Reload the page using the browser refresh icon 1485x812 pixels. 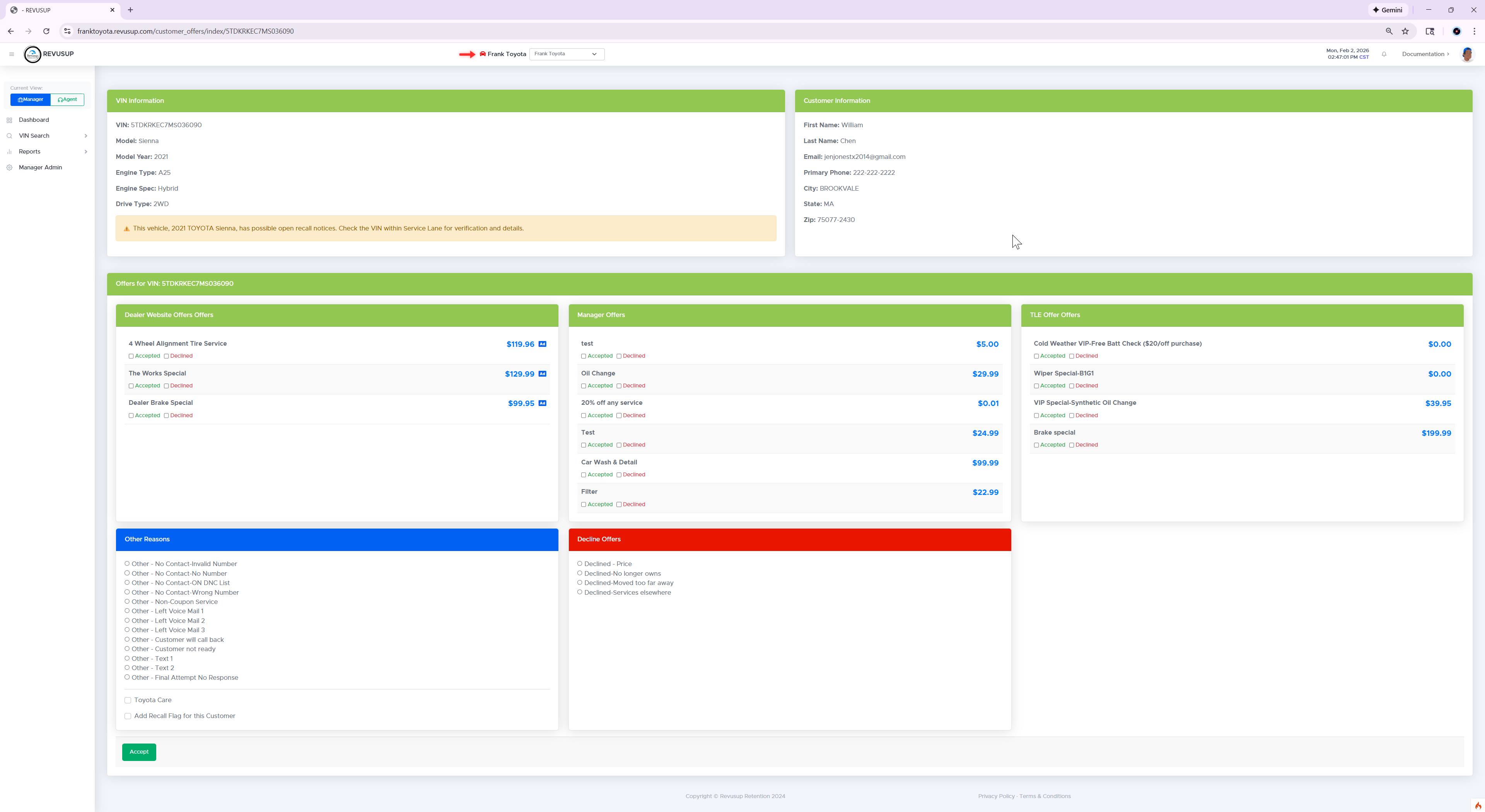point(46,31)
